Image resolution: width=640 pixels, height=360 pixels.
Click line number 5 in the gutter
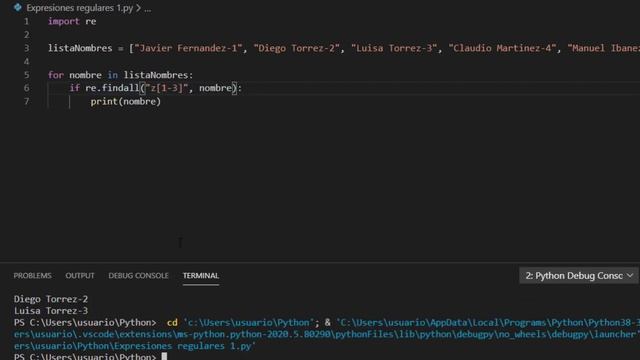pos(27,75)
